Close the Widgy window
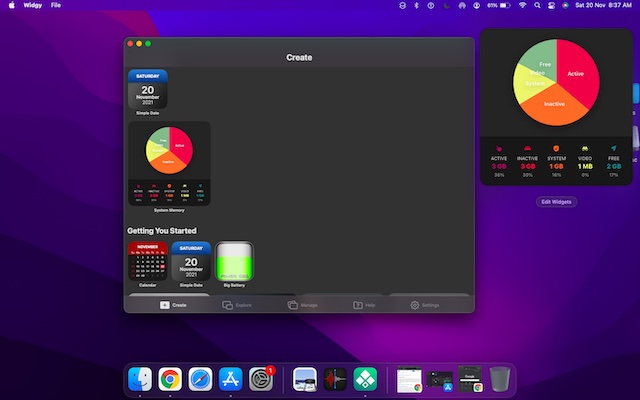The width and height of the screenshot is (640, 400). point(130,44)
